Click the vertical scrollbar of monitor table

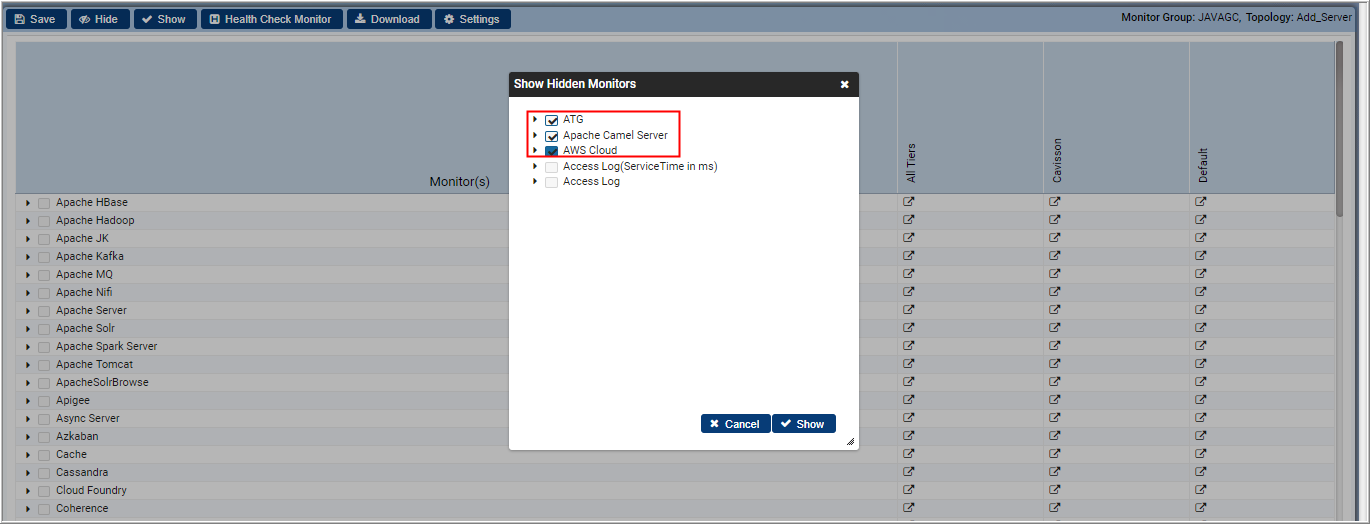pyautogui.click(x=1339, y=130)
